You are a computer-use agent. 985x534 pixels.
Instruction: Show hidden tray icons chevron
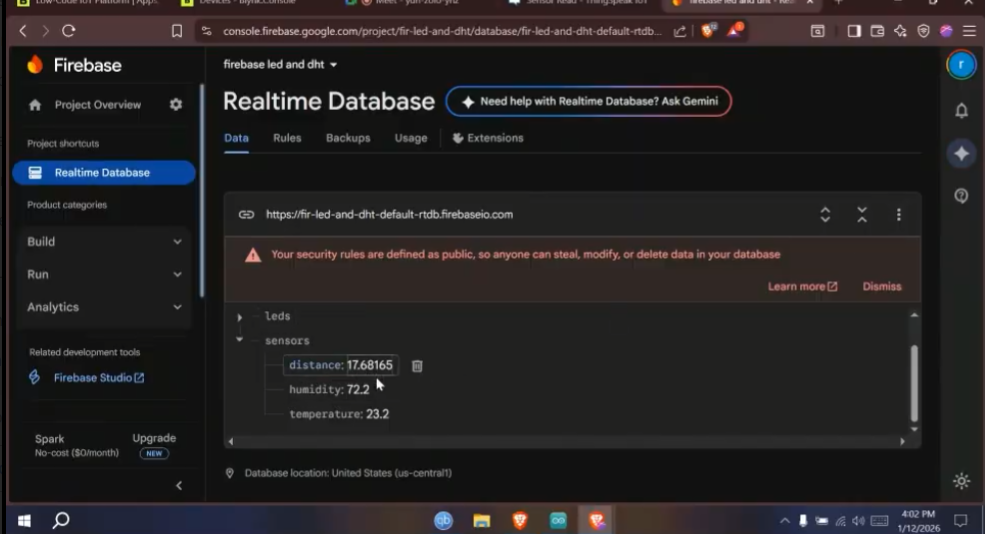[785, 520]
